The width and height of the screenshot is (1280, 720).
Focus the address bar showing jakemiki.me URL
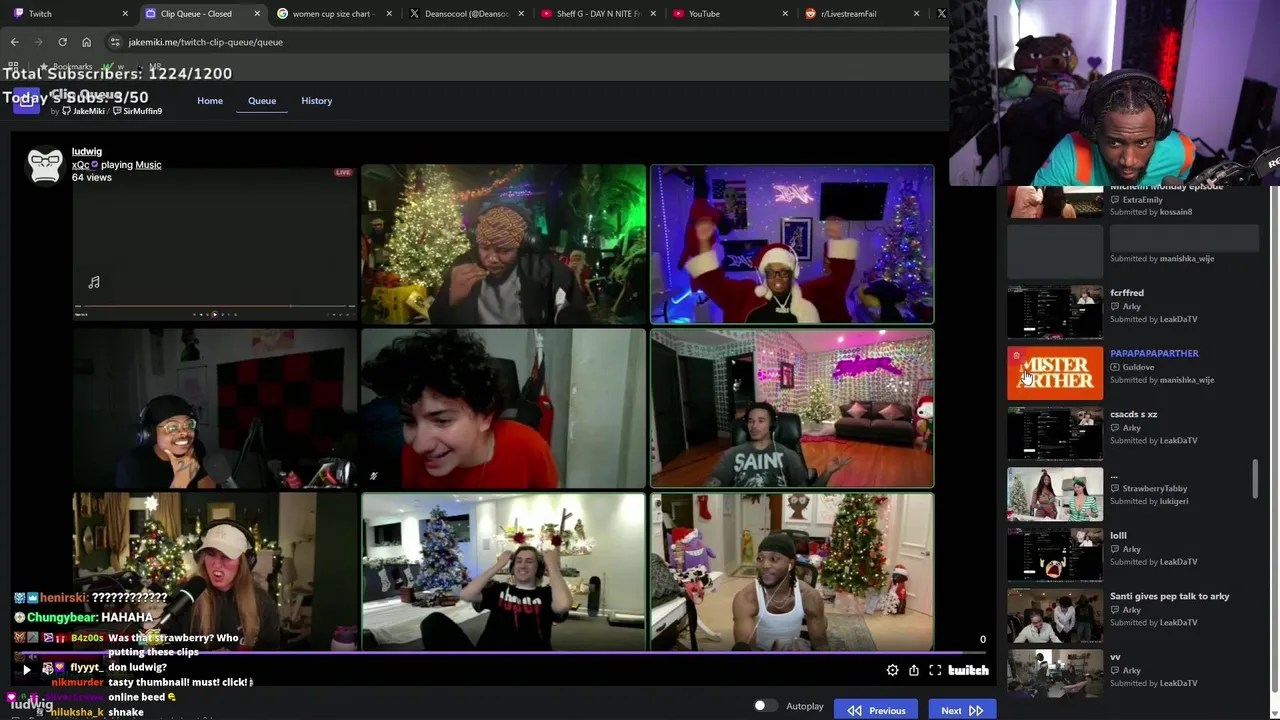point(520,42)
